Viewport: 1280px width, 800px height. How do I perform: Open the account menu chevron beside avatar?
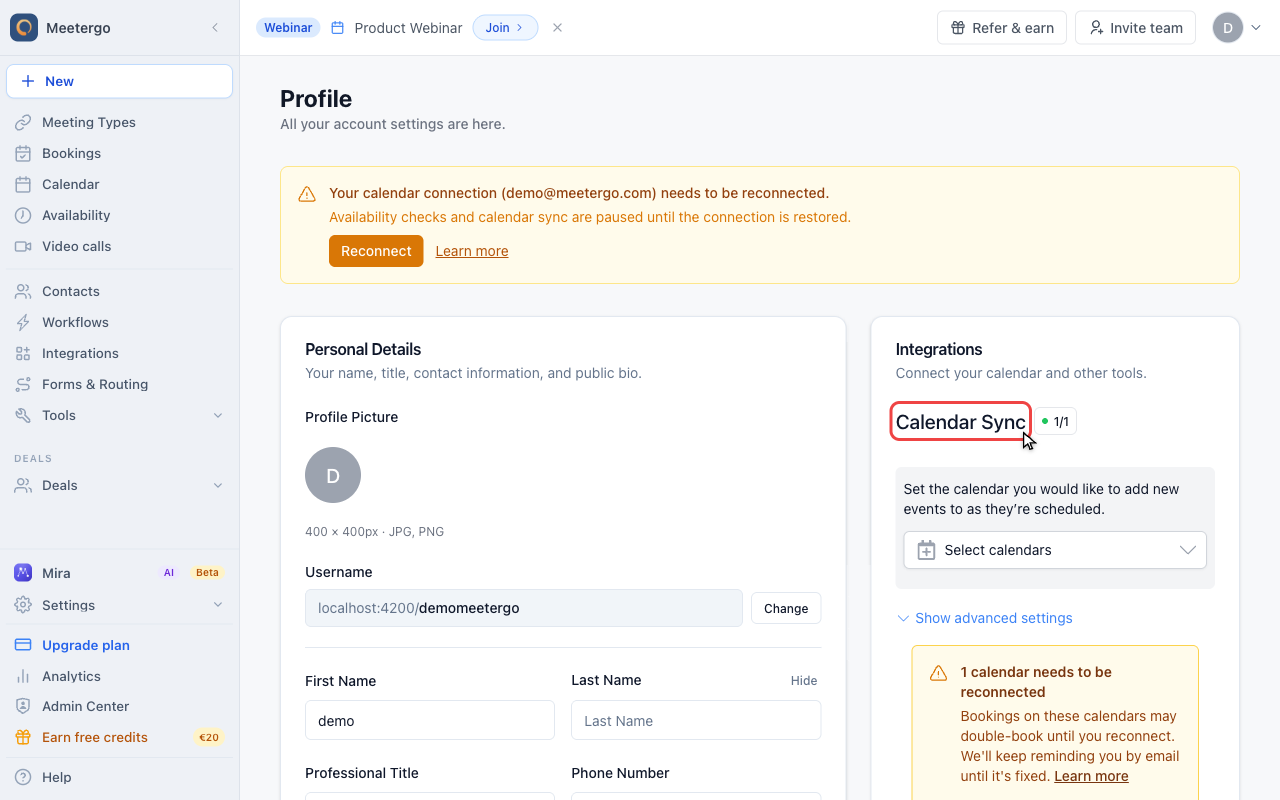(1256, 28)
